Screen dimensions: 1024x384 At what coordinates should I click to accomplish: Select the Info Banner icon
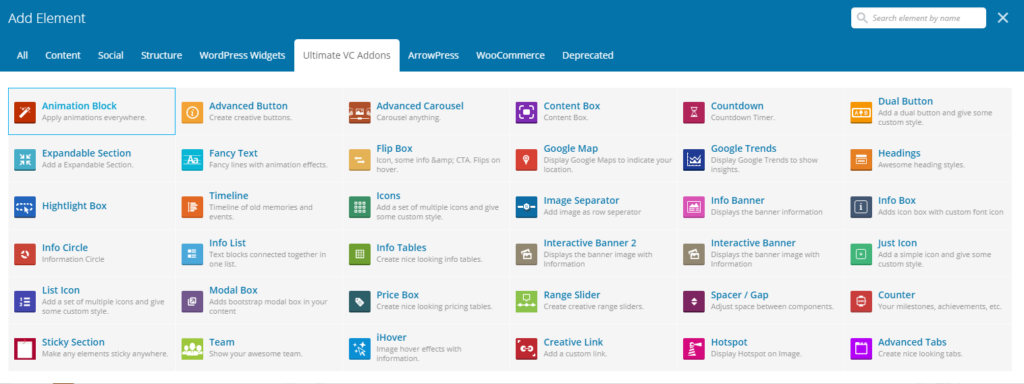[694, 206]
